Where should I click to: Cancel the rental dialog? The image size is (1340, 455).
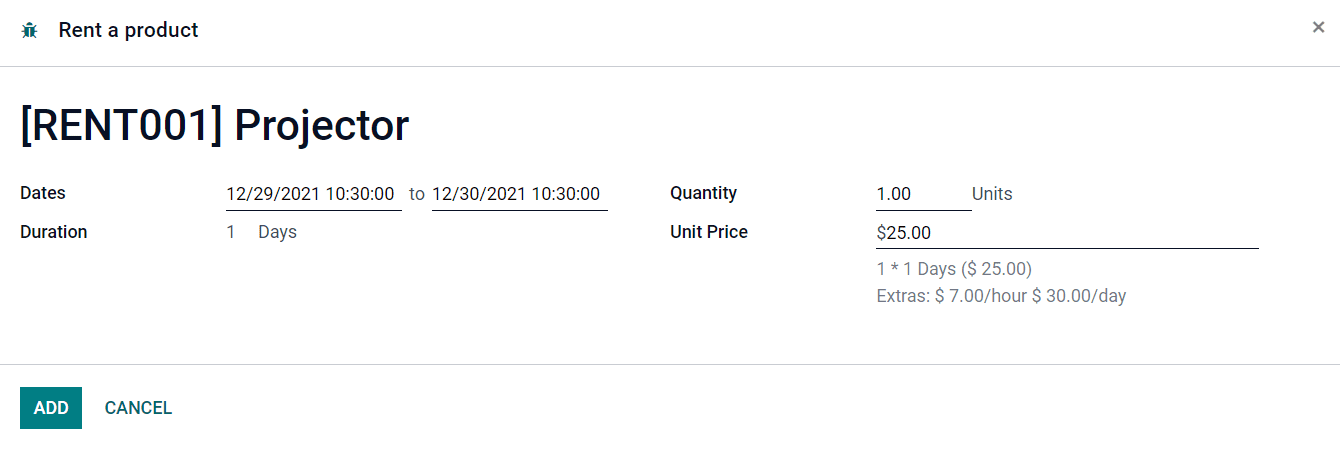point(138,408)
